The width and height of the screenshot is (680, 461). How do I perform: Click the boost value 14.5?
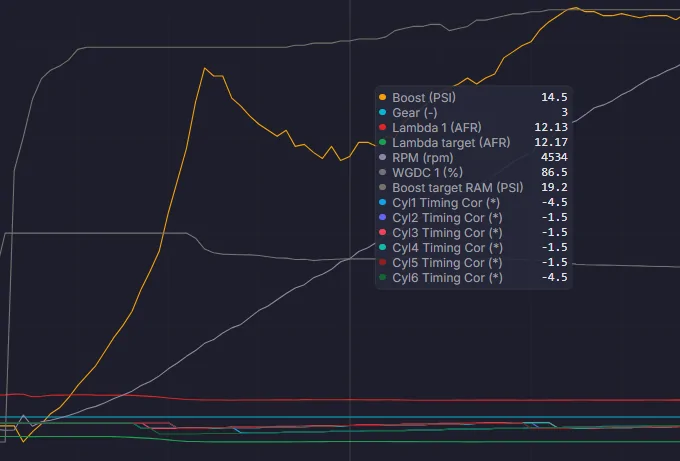[x=554, y=97]
